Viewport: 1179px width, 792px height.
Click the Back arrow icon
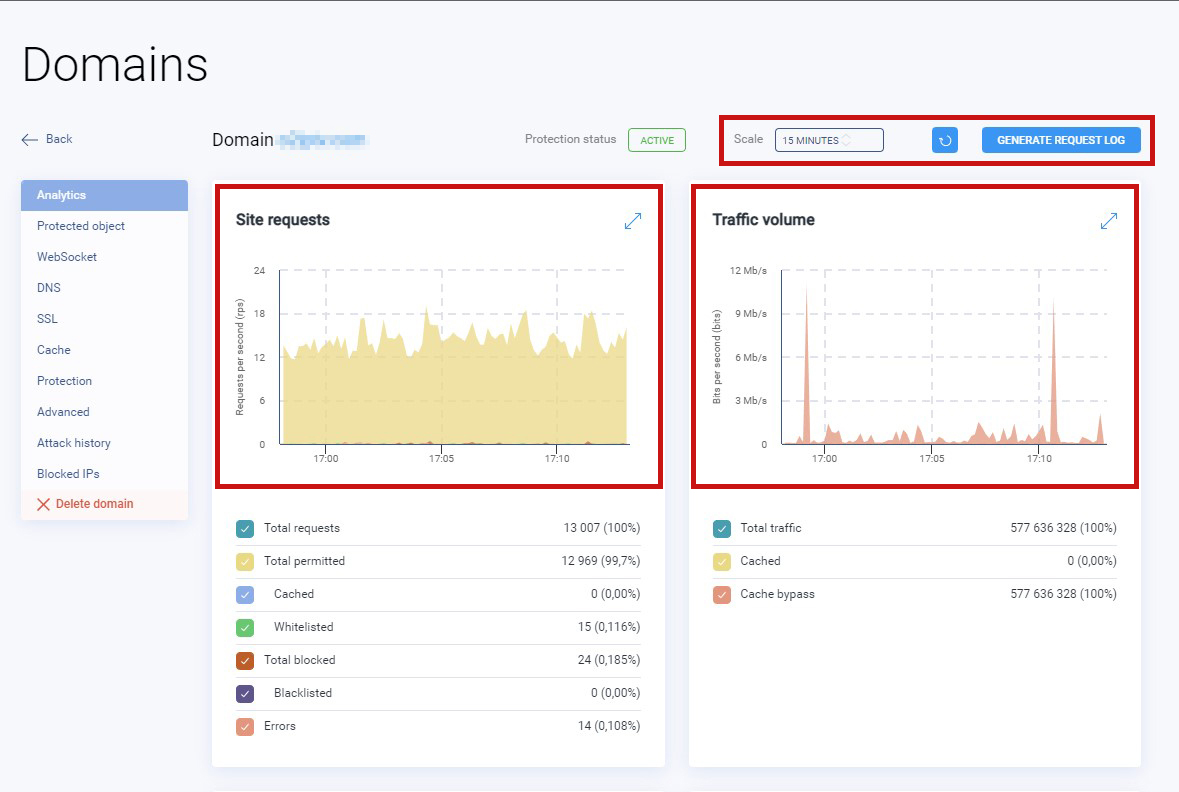(29, 139)
